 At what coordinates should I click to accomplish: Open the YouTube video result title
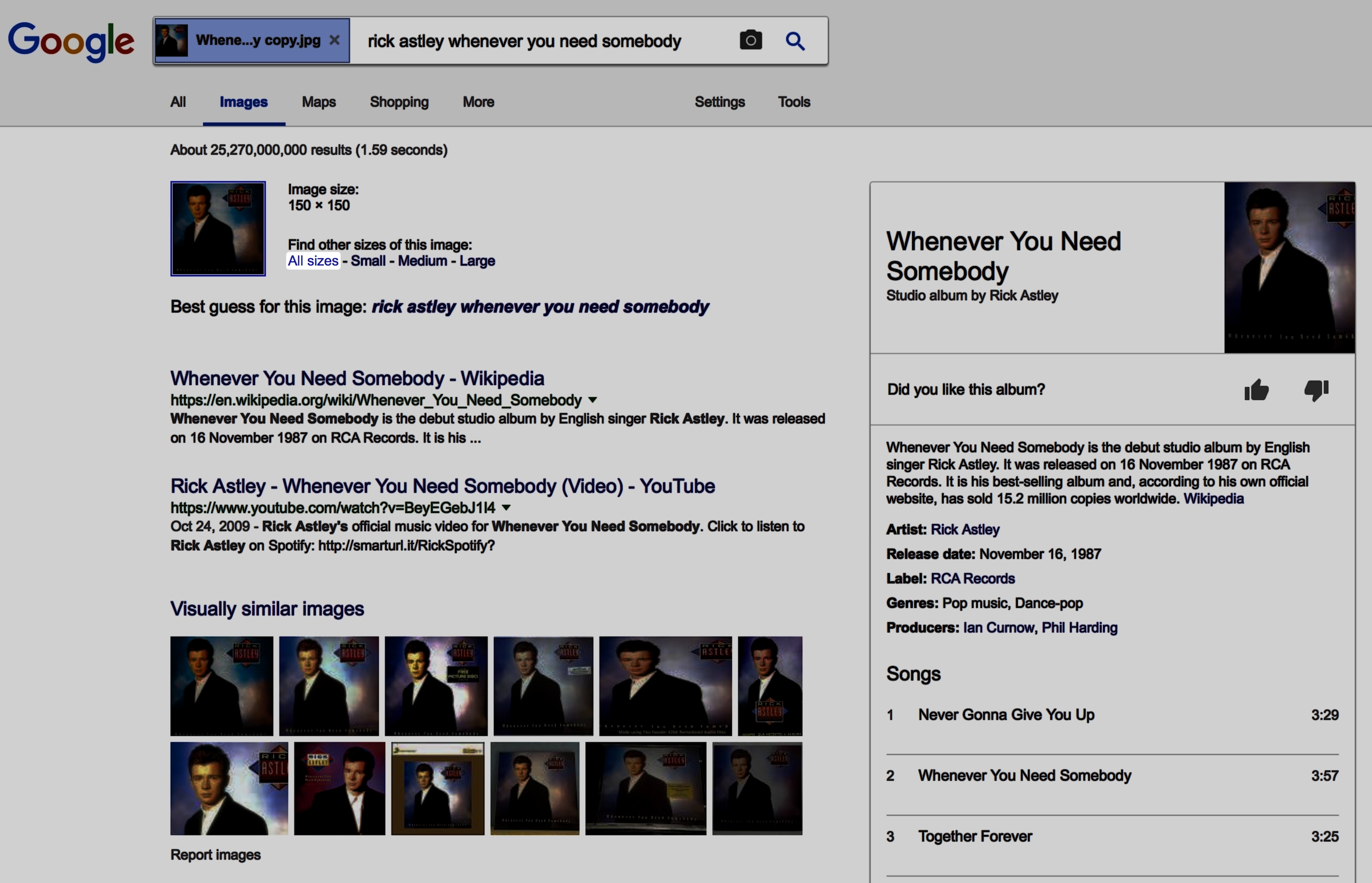tap(442, 486)
